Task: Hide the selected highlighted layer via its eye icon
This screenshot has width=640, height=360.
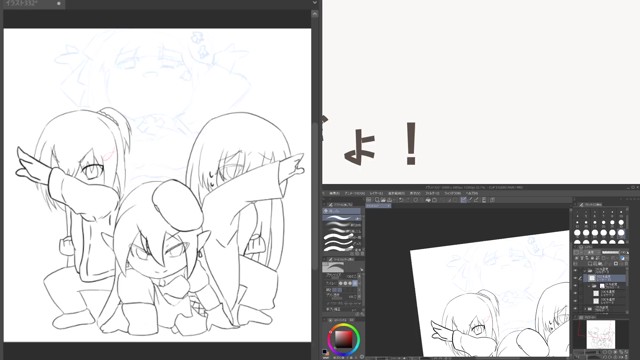Action: tap(576, 278)
